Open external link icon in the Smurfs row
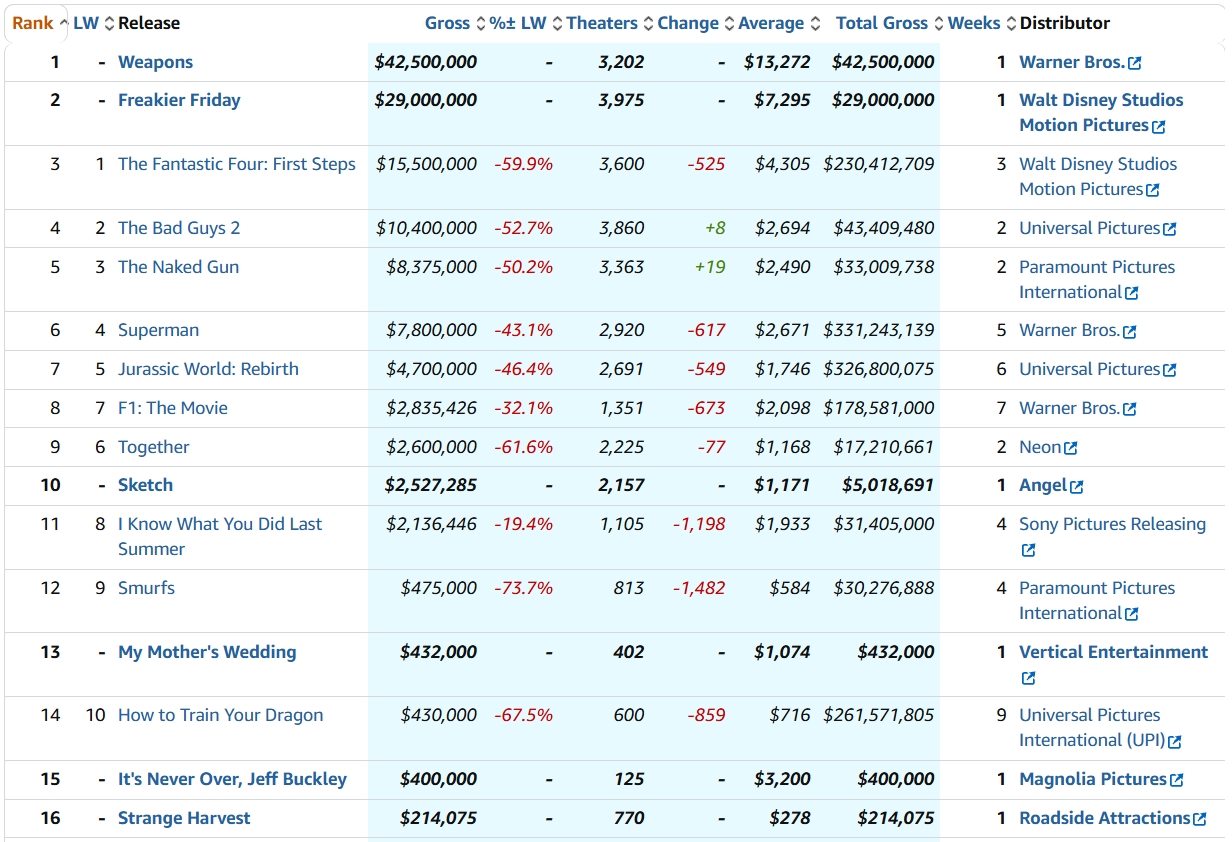Viewport: 1232px width, 842px height. point(1131,614)
